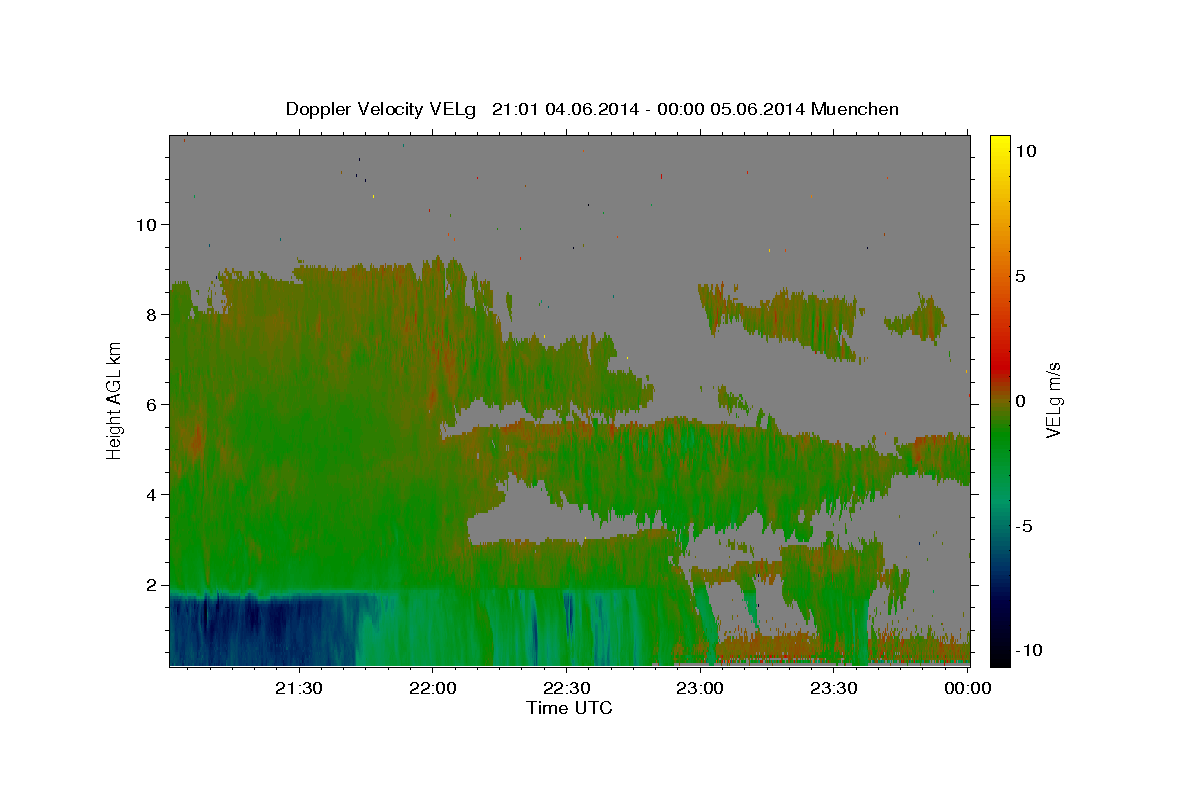Click the colorbar value label 0
This screenshot has width=1200, height=800.
(x=1020, y=400)
